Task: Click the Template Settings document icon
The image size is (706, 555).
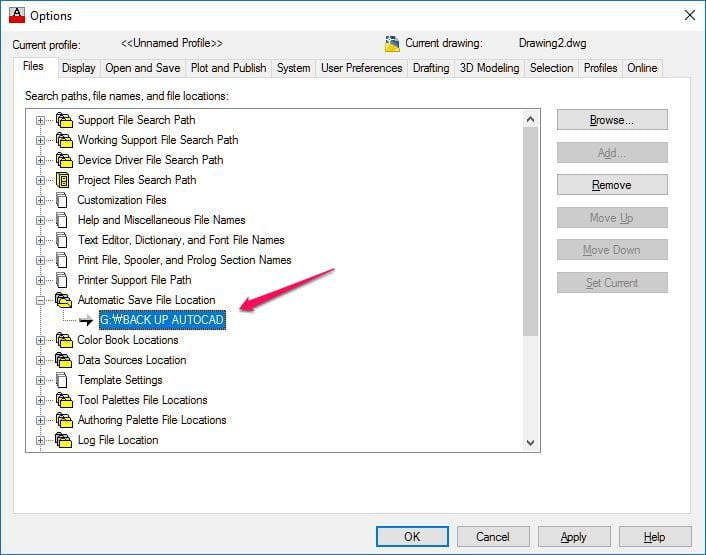Action: pos(65,380)
